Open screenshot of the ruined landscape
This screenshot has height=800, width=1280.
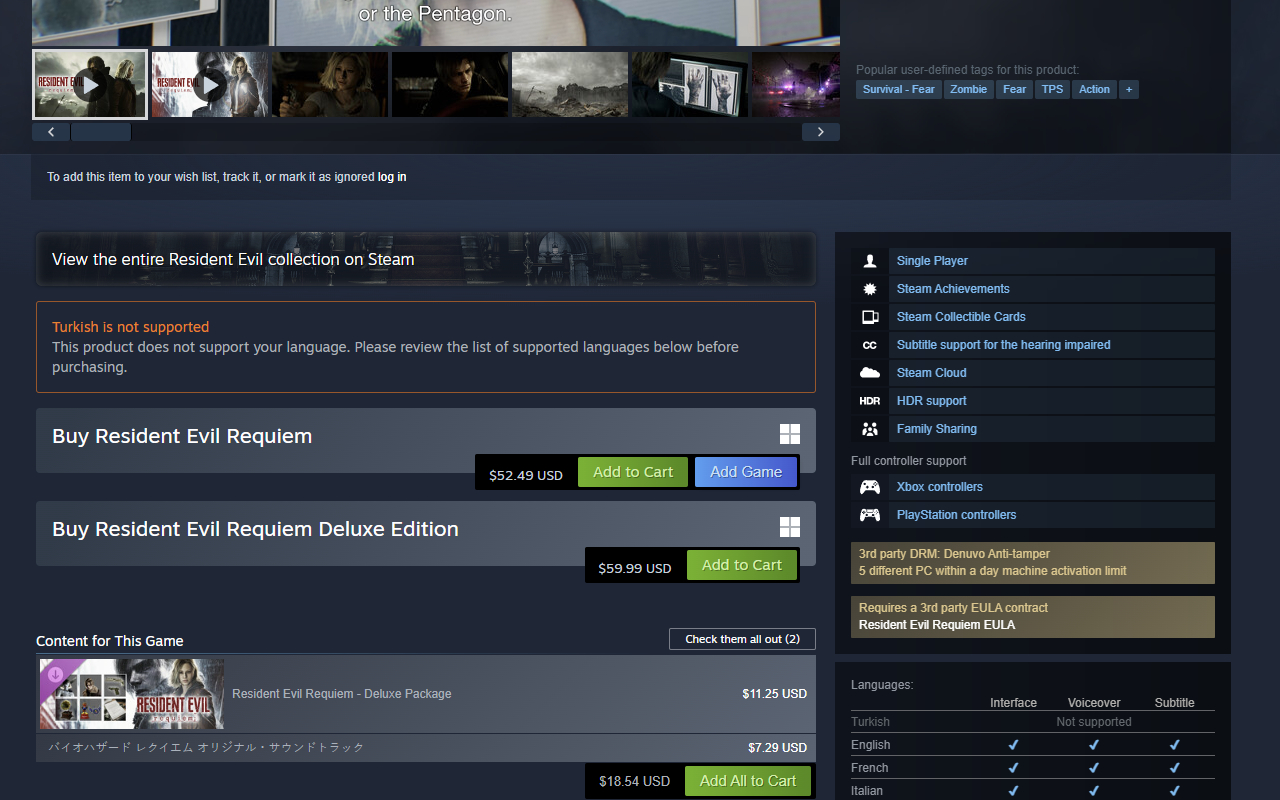[x=570, y=85]
